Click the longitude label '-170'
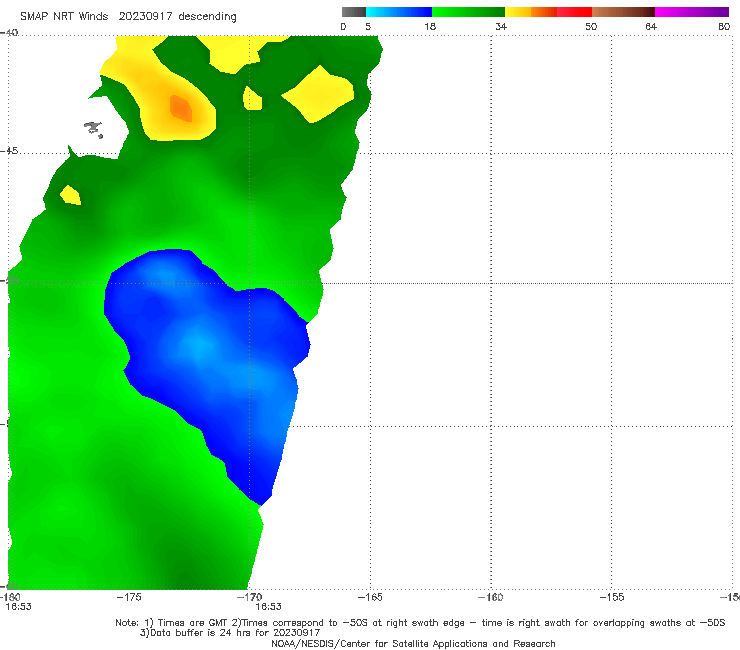This screenshot has height=650, width=740. pyautogui.click(x=249, y=597)
